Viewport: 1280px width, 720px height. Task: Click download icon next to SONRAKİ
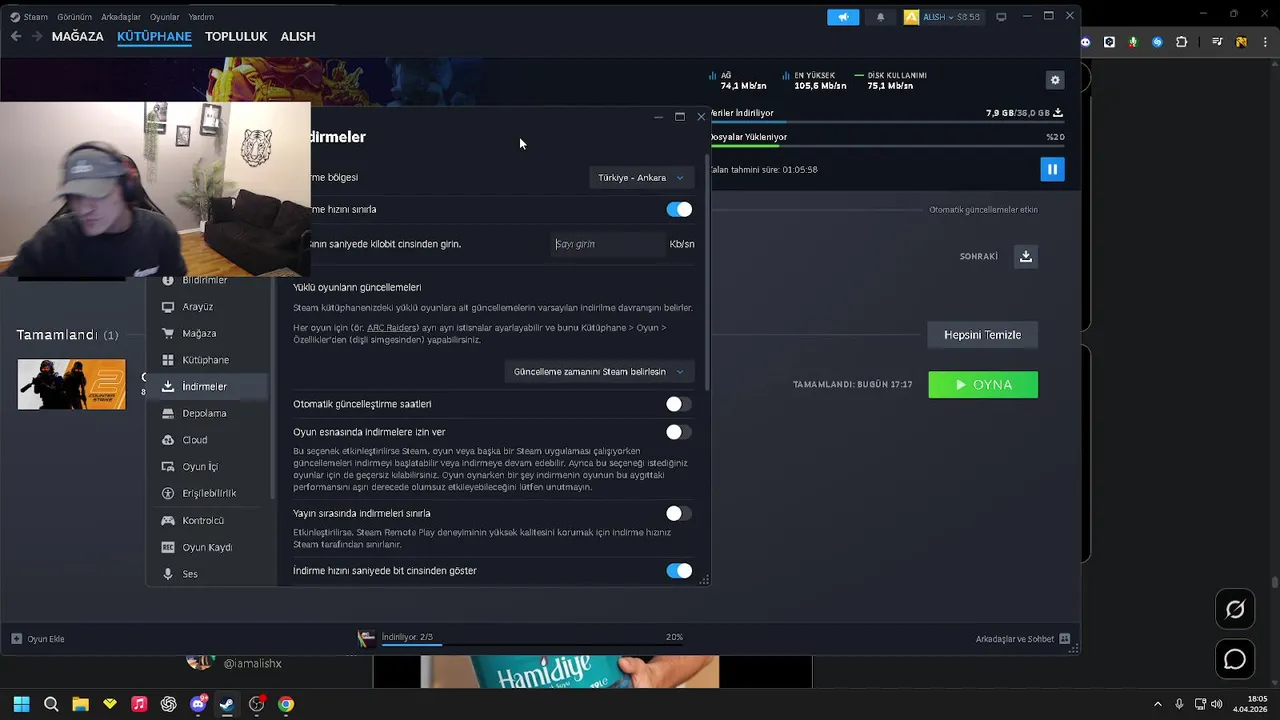click(x=1025, y=256)
